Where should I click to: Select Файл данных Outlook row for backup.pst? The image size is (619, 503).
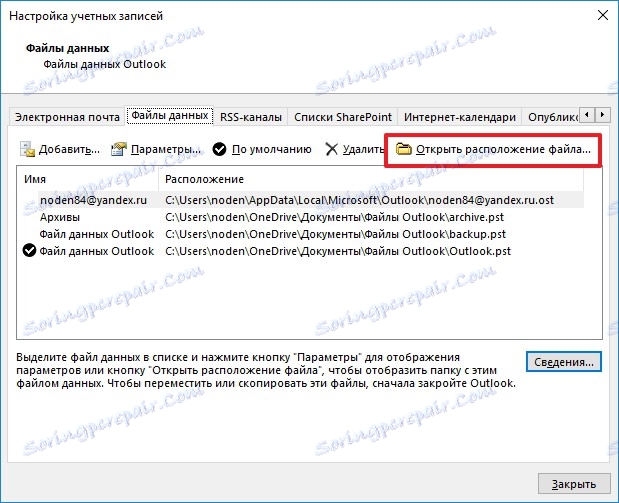click(300, 234)
